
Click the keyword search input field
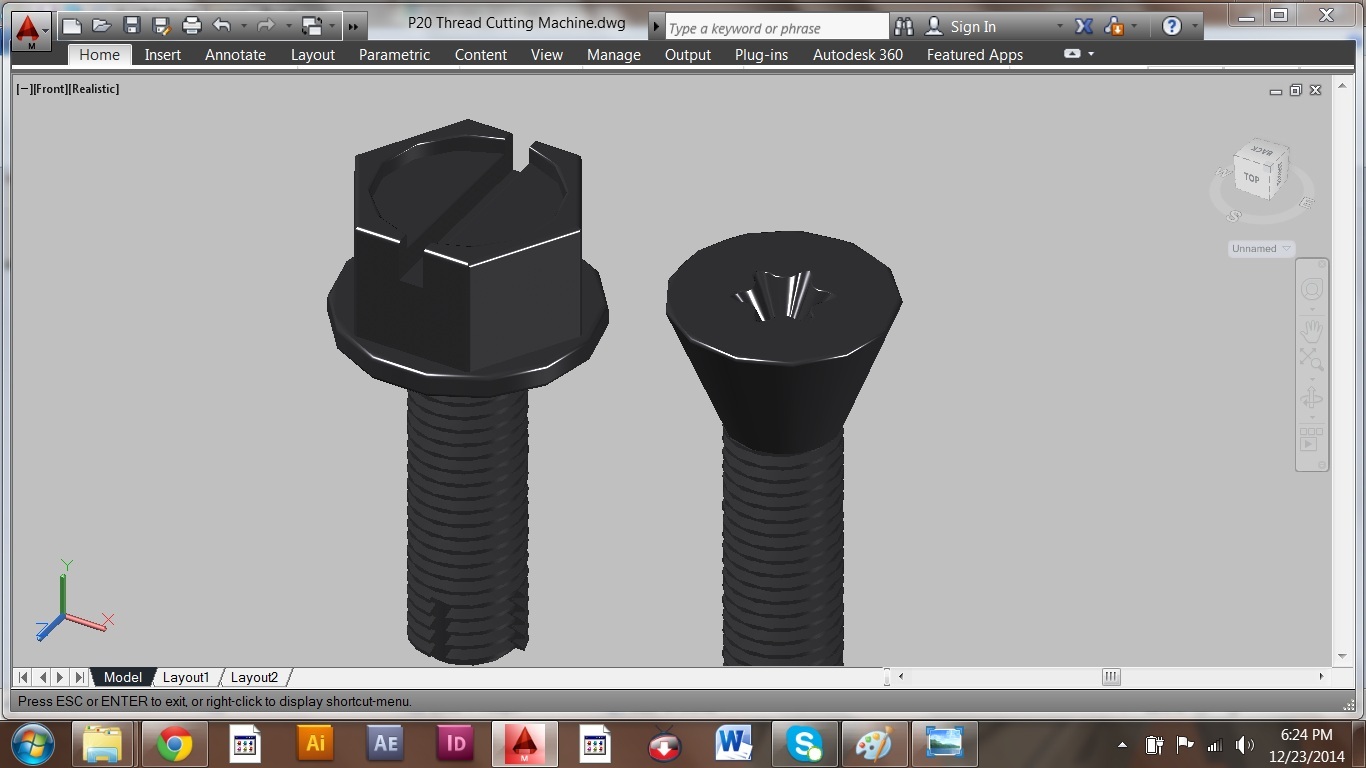pyautogui.click(x=775, y=28)
